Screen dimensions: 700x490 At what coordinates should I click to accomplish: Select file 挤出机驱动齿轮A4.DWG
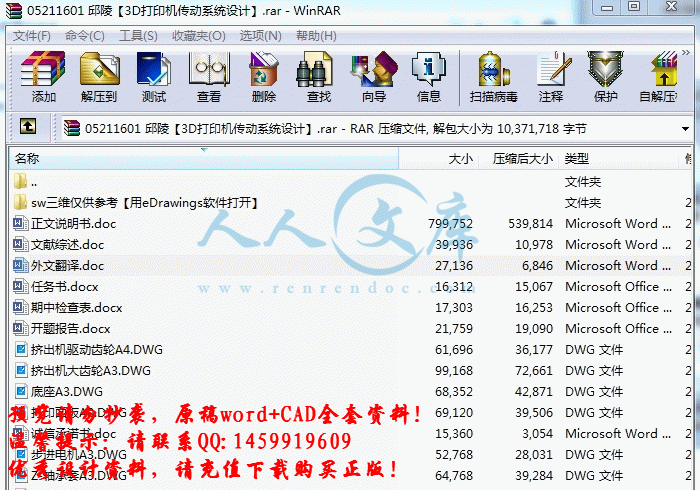[350, 349]
